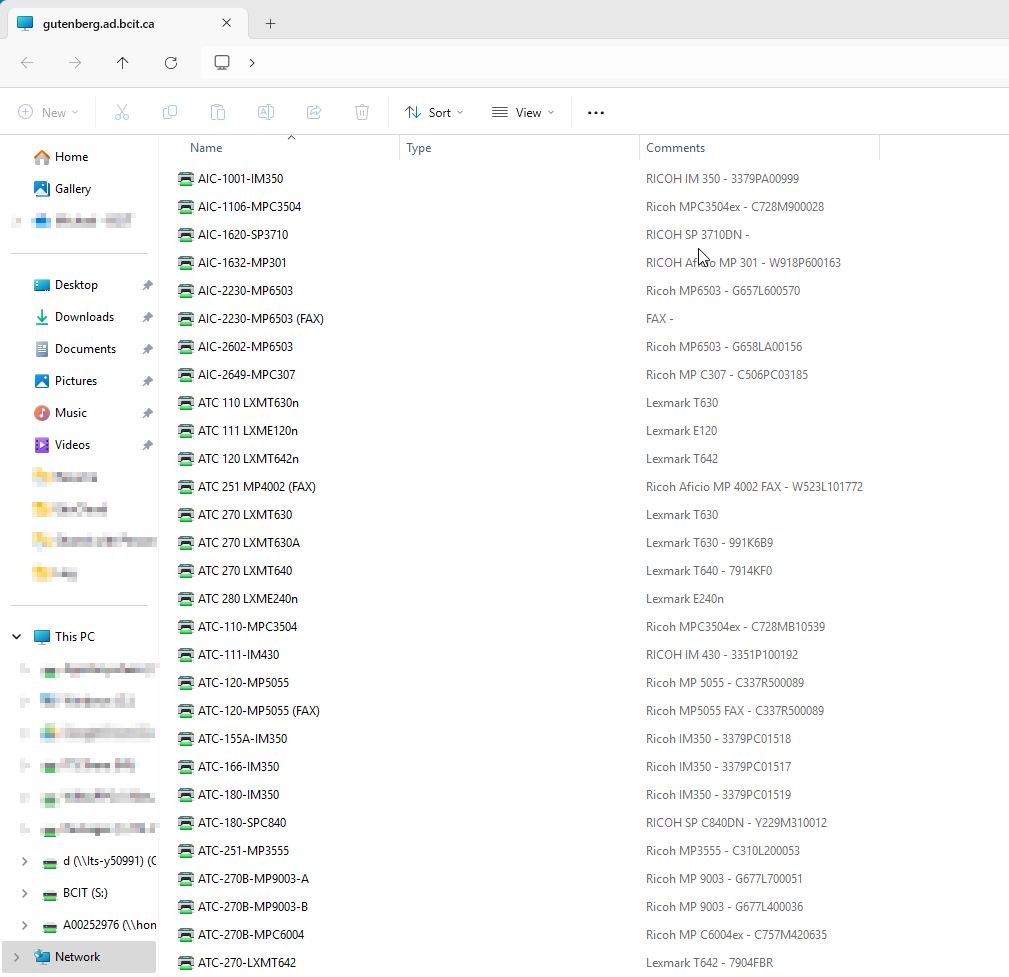The width and height of the screenshot is (1009, 977).
Task: Go up one folder level arrow
Action: (123, 63)
